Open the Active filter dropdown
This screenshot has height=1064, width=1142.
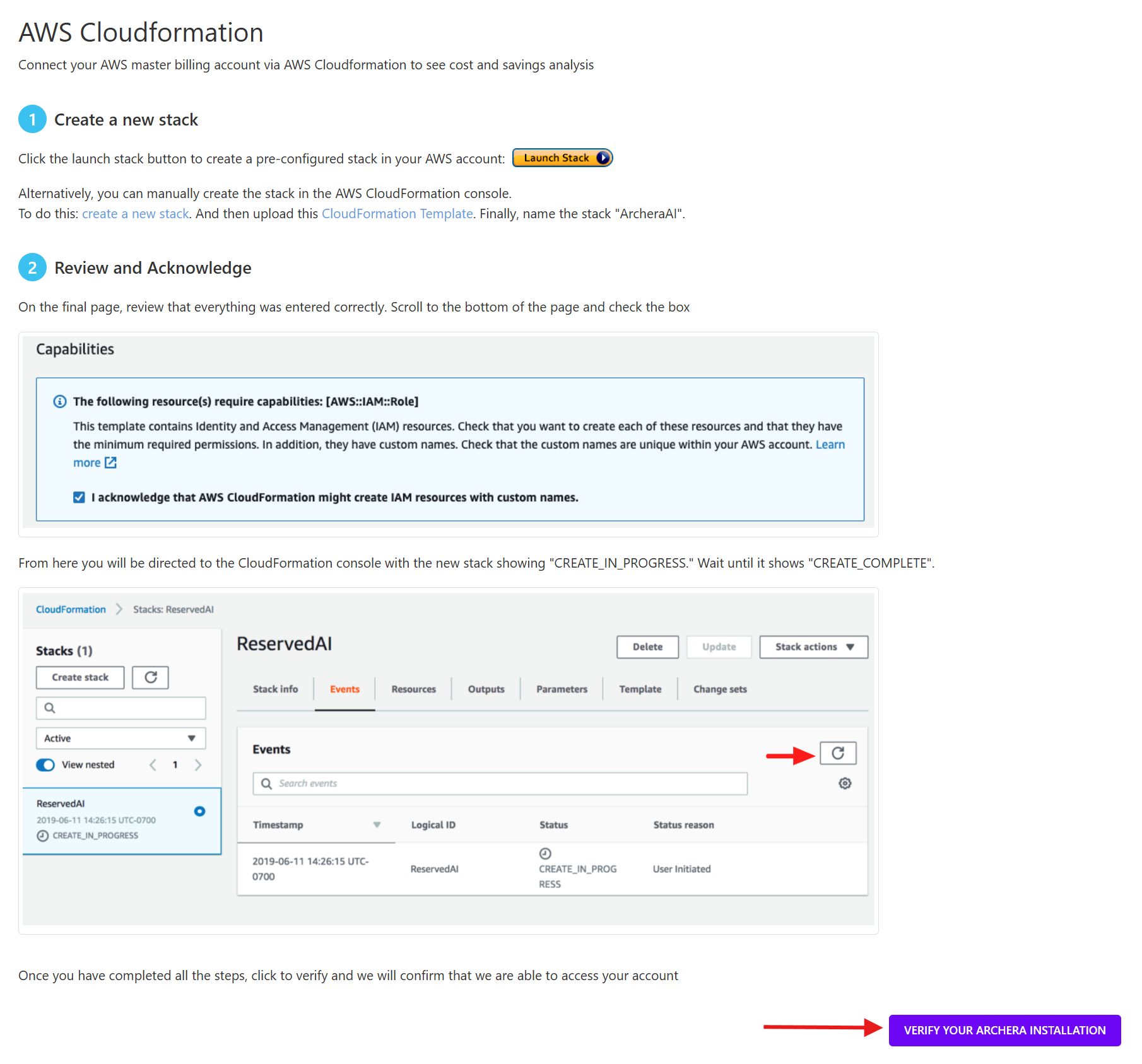pyautogui.click(x=121, y=739)
